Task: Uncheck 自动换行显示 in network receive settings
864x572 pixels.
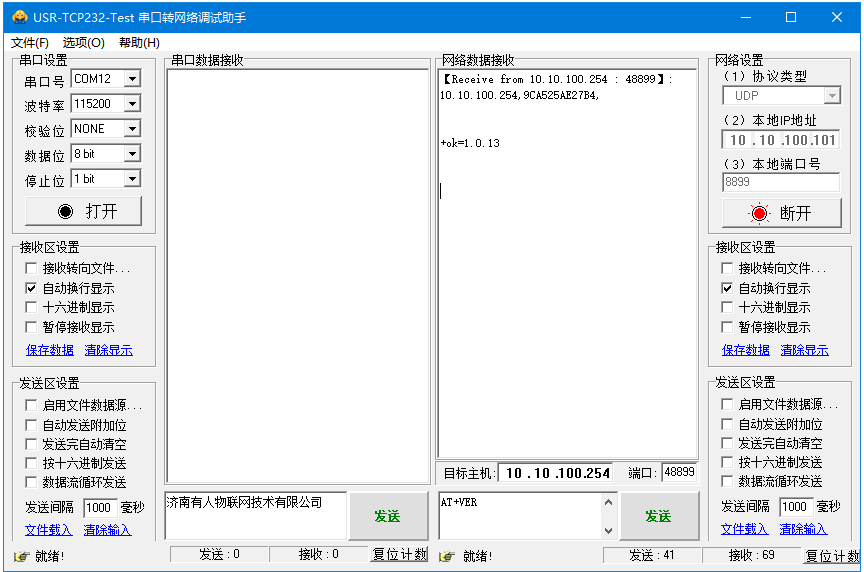Action: (728, 288)
